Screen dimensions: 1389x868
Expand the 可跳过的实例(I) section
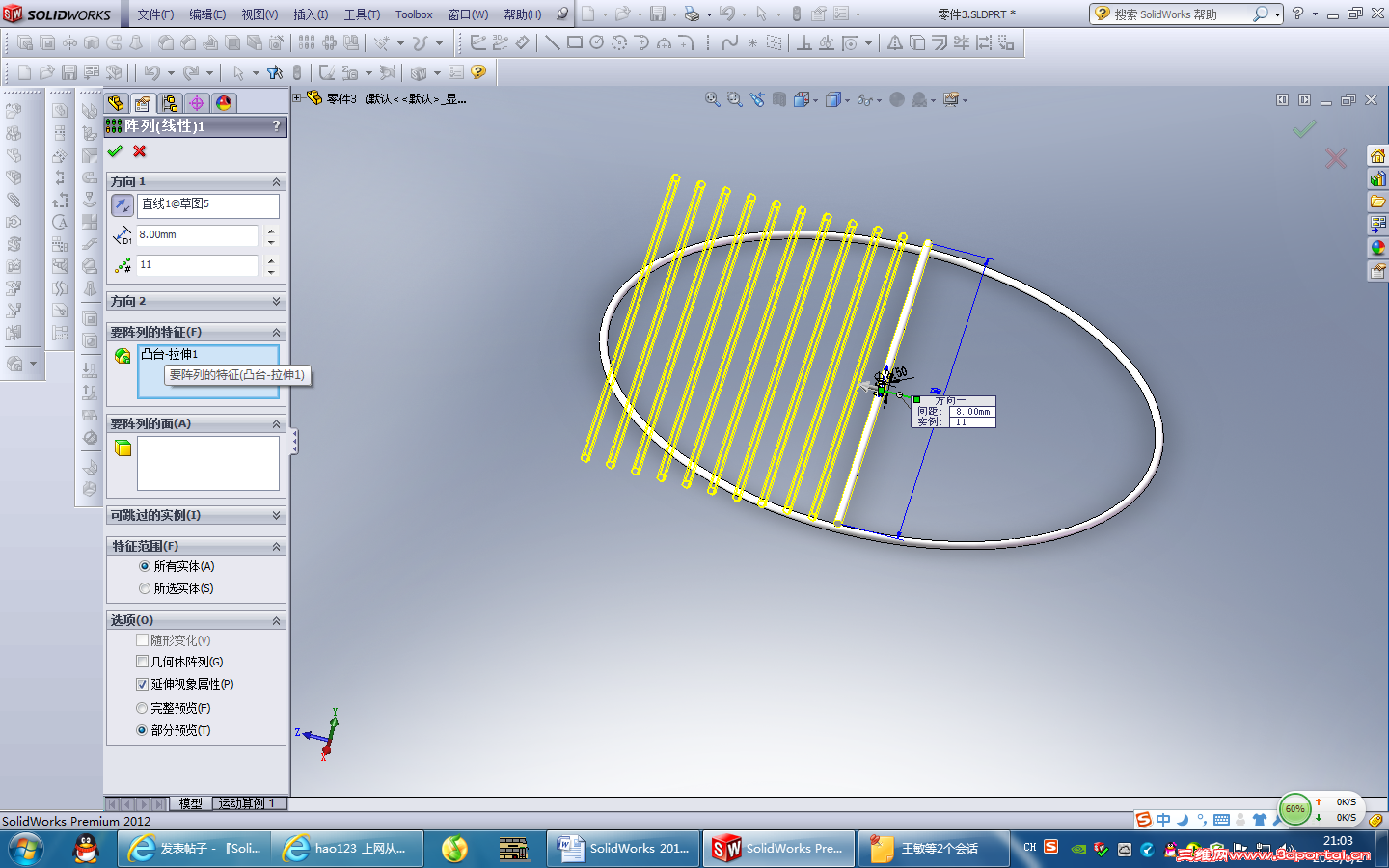coord(277,515)
